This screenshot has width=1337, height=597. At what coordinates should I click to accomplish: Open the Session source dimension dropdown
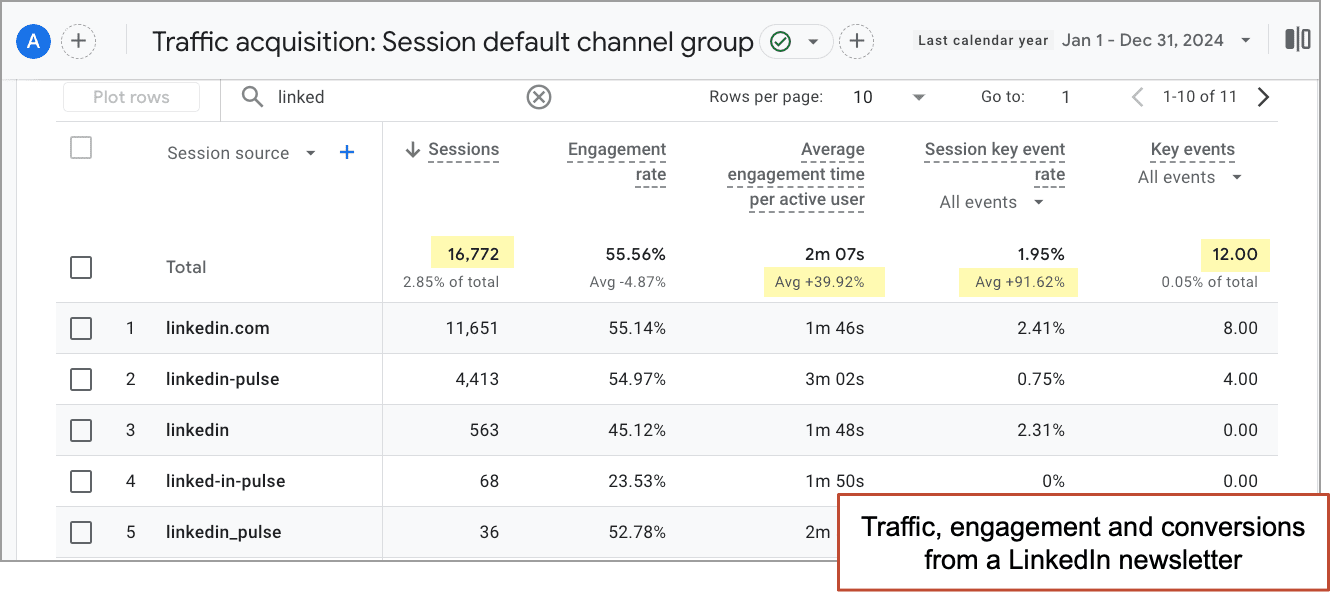241,153
